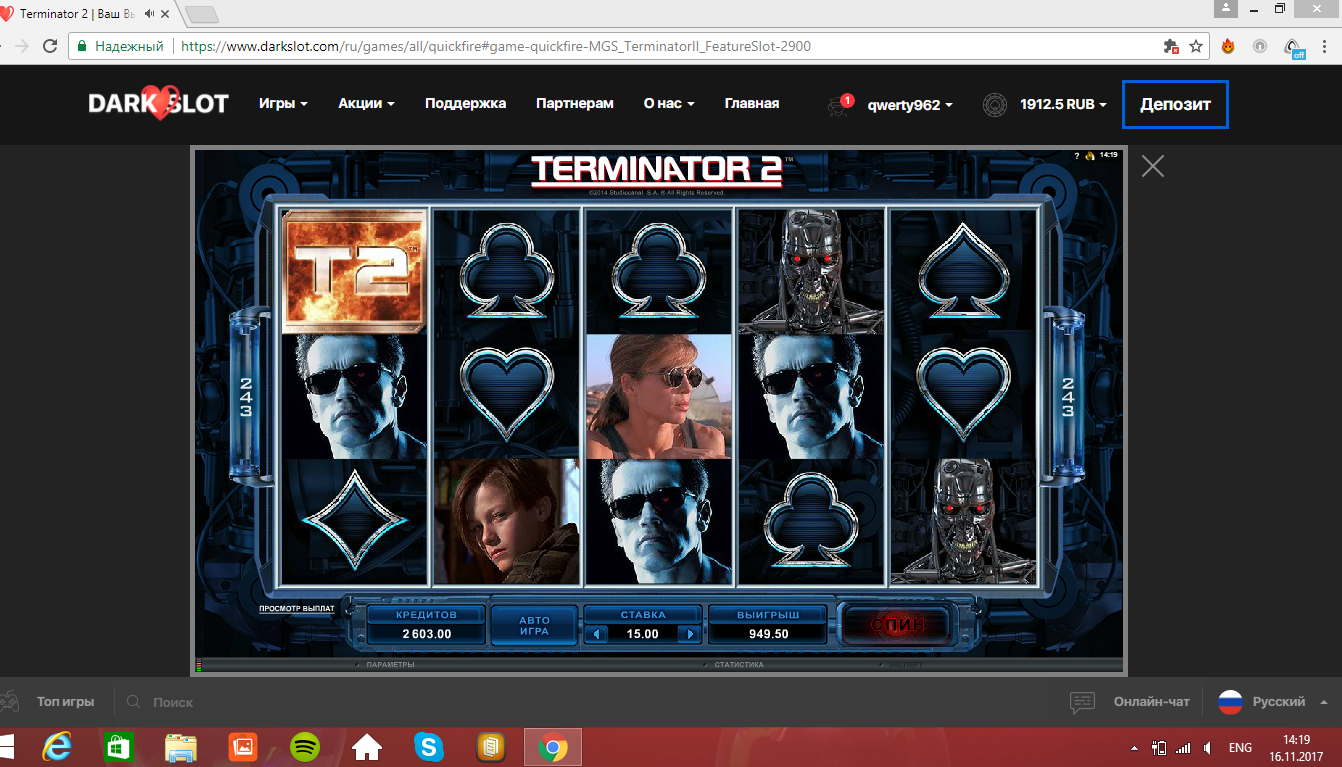Click the credits value 2 603.00
Viewport: 1342px width, 767px height.
click(427, 634)
